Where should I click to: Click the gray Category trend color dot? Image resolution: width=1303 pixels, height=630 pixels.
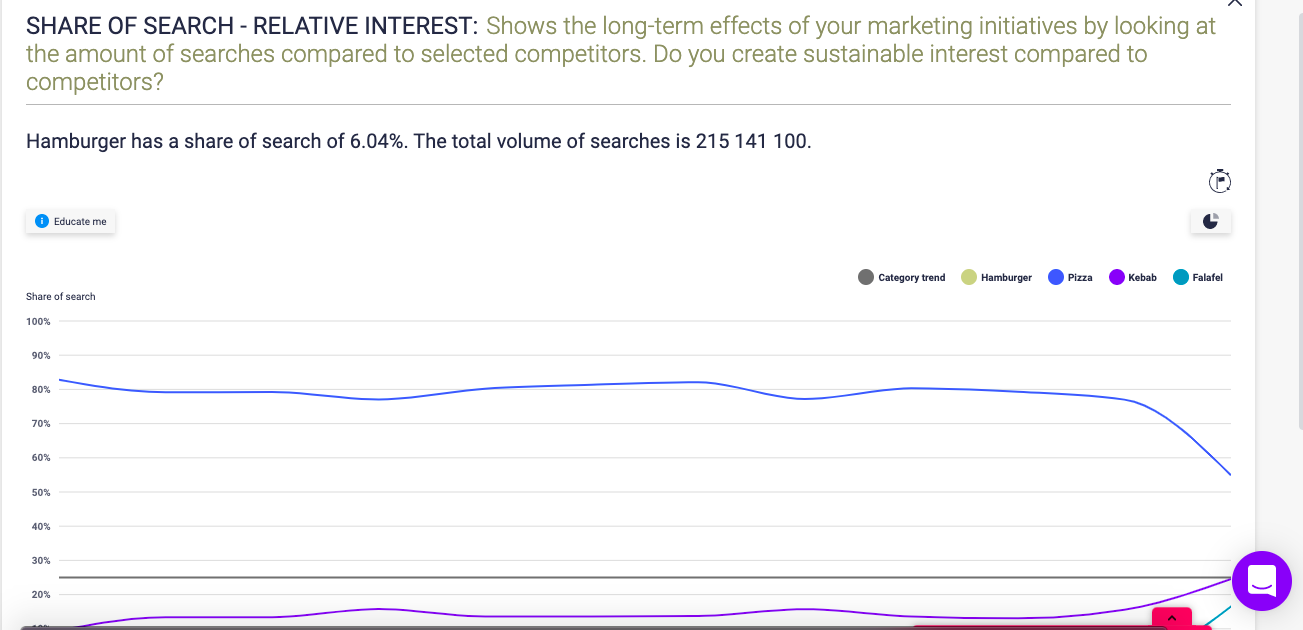pos(866,277)
